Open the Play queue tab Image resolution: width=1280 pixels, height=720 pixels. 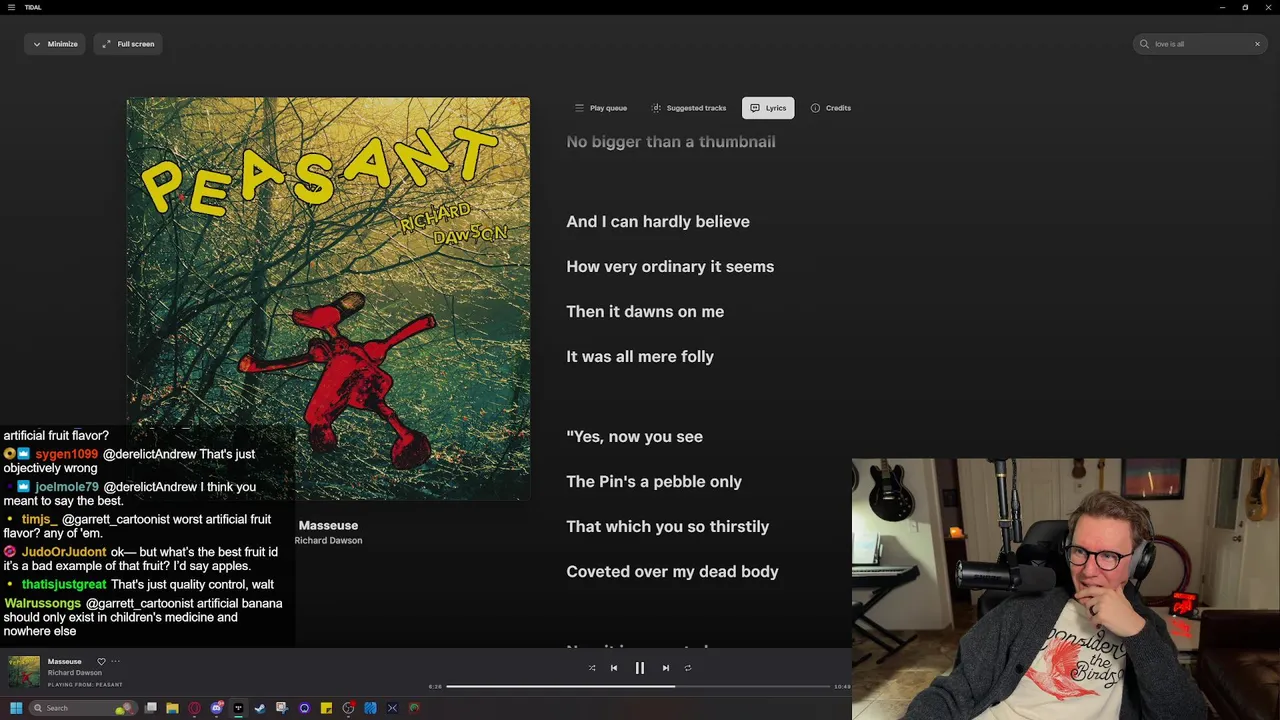[601, 108]
